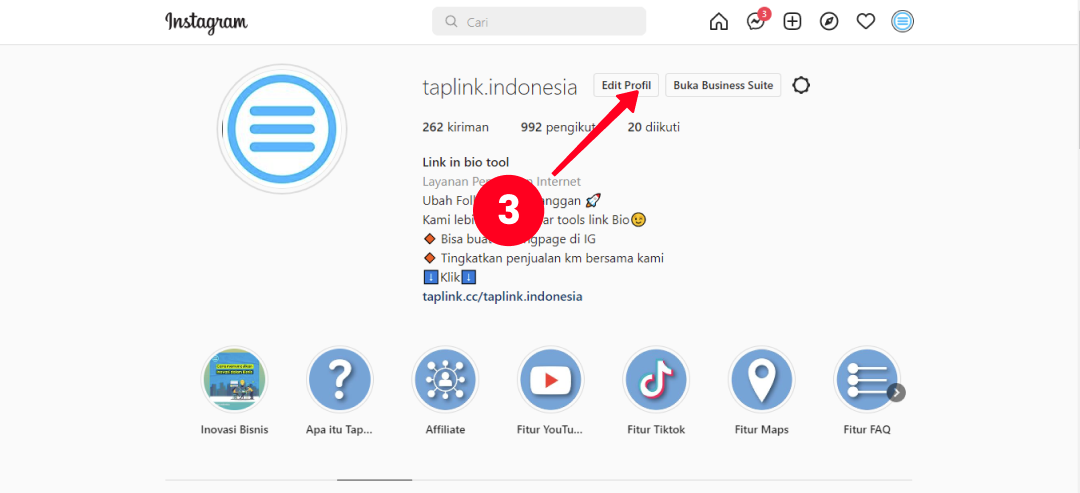This screenshot has width=1080, height=493.
Task: Show more highlights with the right arrow
Action: (x=896, y=392)
